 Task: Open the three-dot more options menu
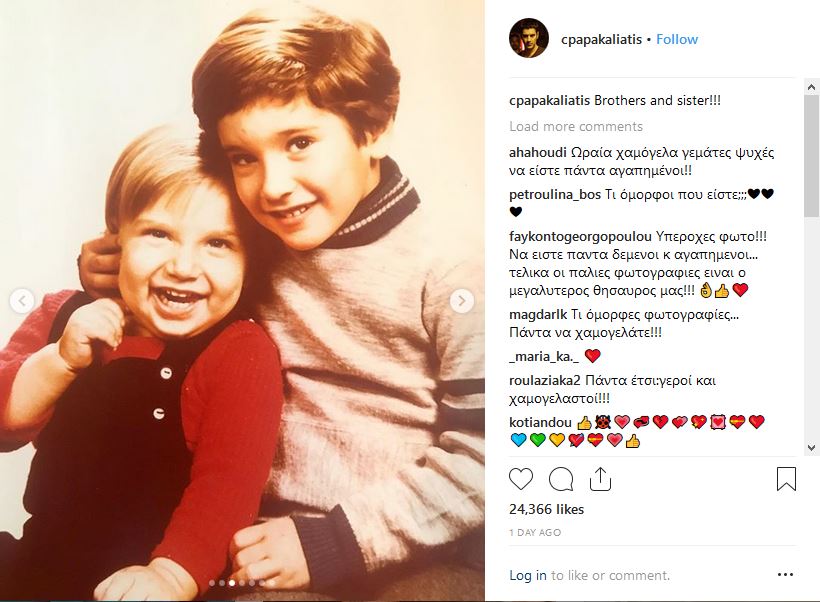click(785, 575)
